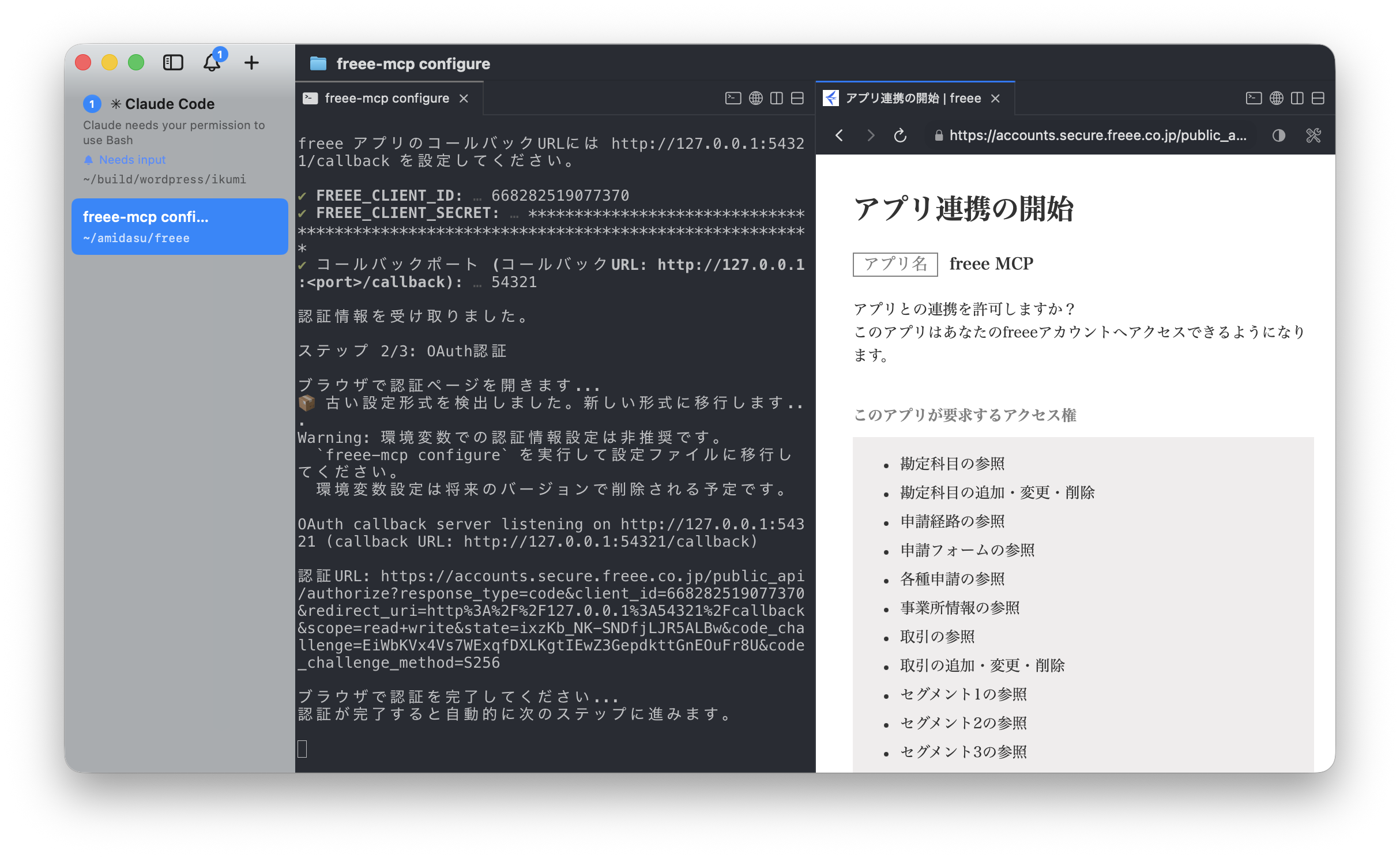Split the browser pane horizontally
The image size is (1400, 858).
tap(1318, 98)
